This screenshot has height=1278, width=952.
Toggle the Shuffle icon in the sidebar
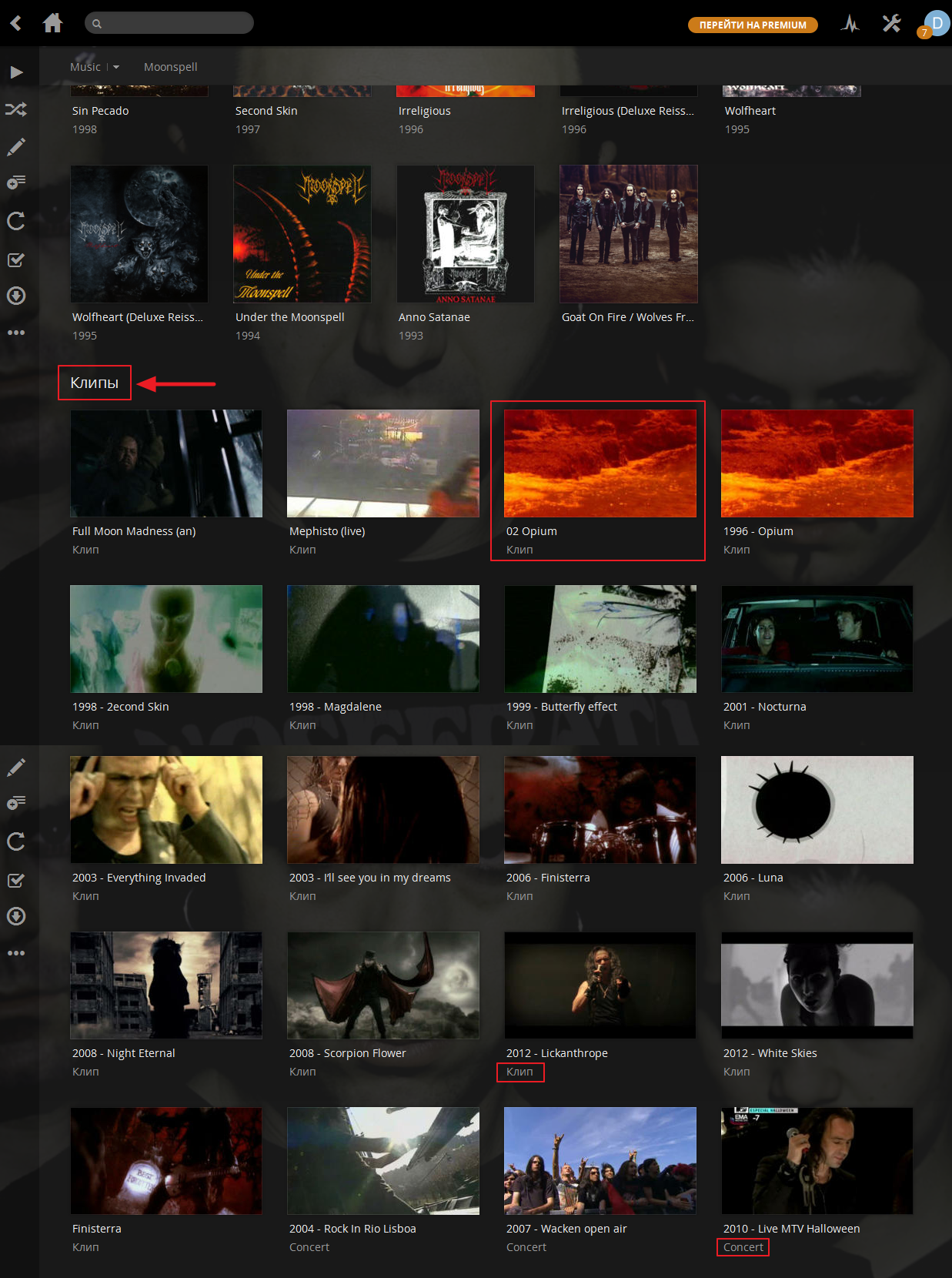[16, 109]
